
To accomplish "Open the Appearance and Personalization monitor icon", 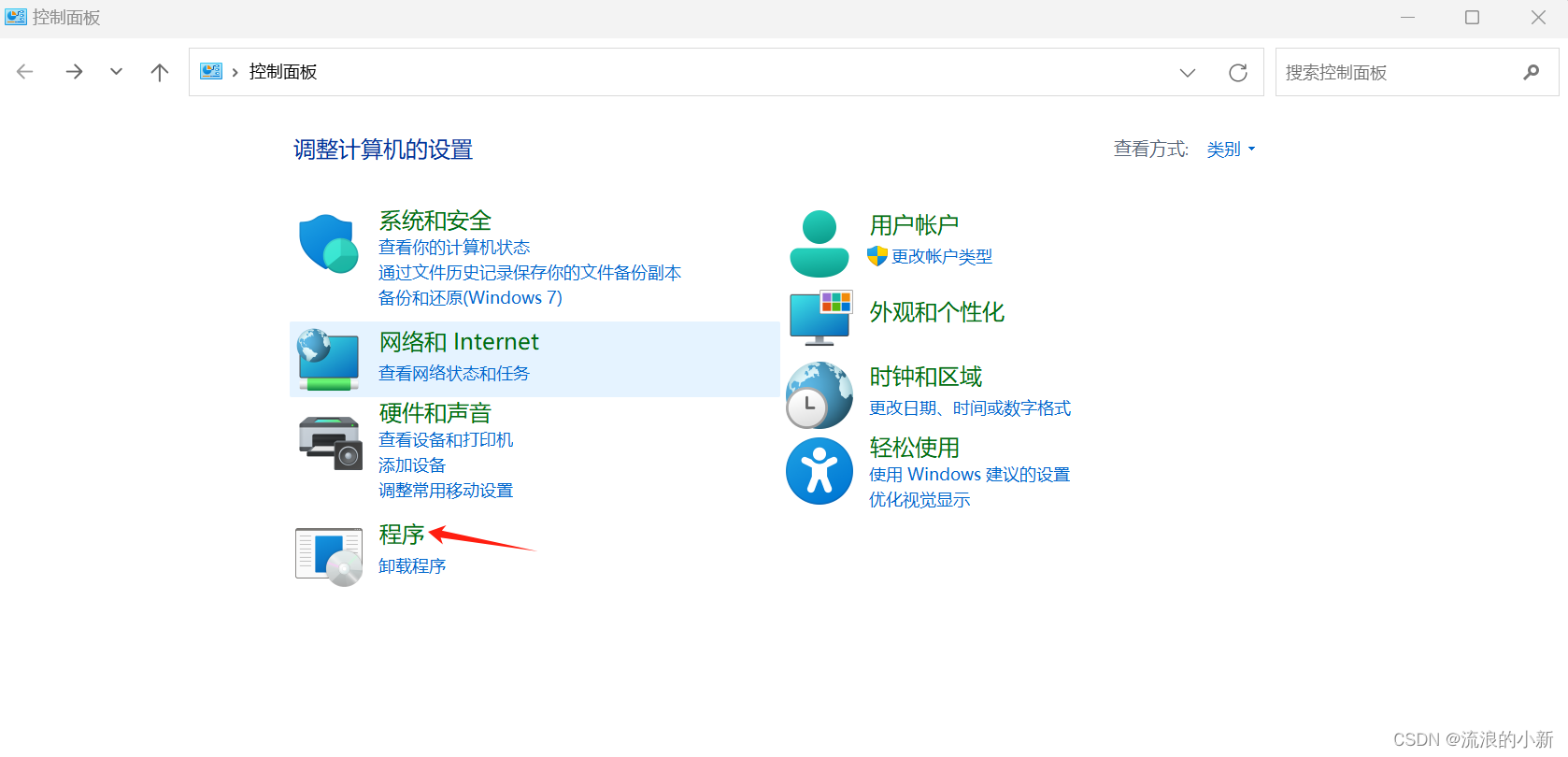I will [x=820, y=317].
